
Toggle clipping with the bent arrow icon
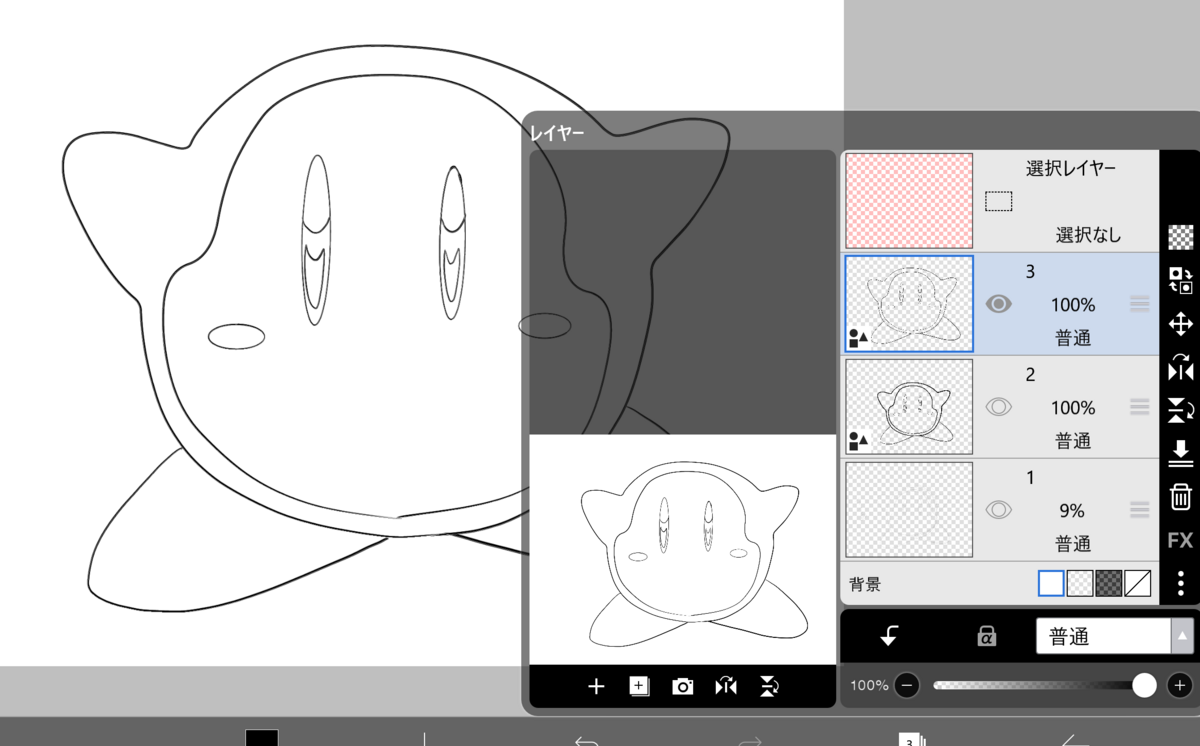pos(889,636)
